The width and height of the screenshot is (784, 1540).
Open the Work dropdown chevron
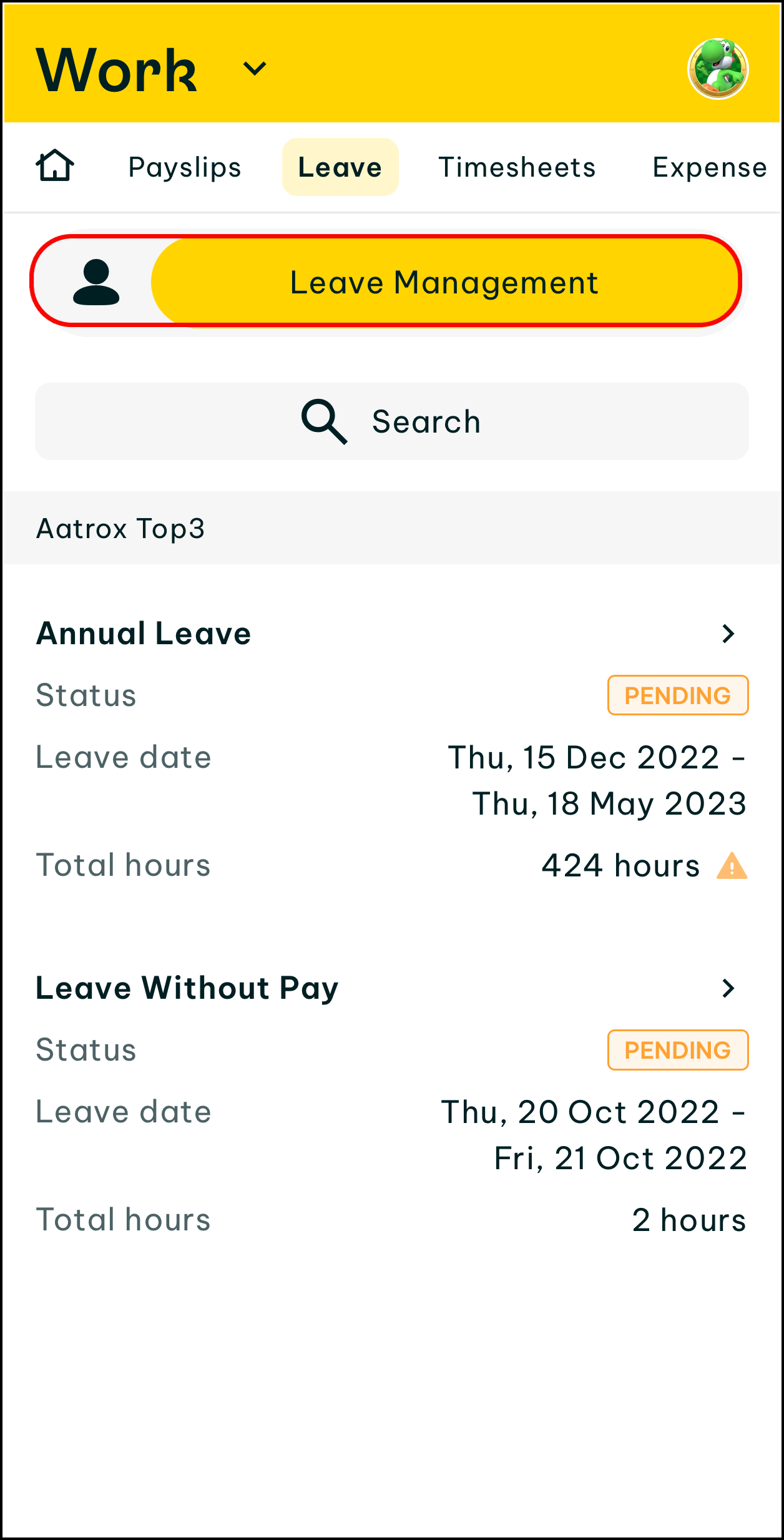pyautogui.click(x=255, y=69)
